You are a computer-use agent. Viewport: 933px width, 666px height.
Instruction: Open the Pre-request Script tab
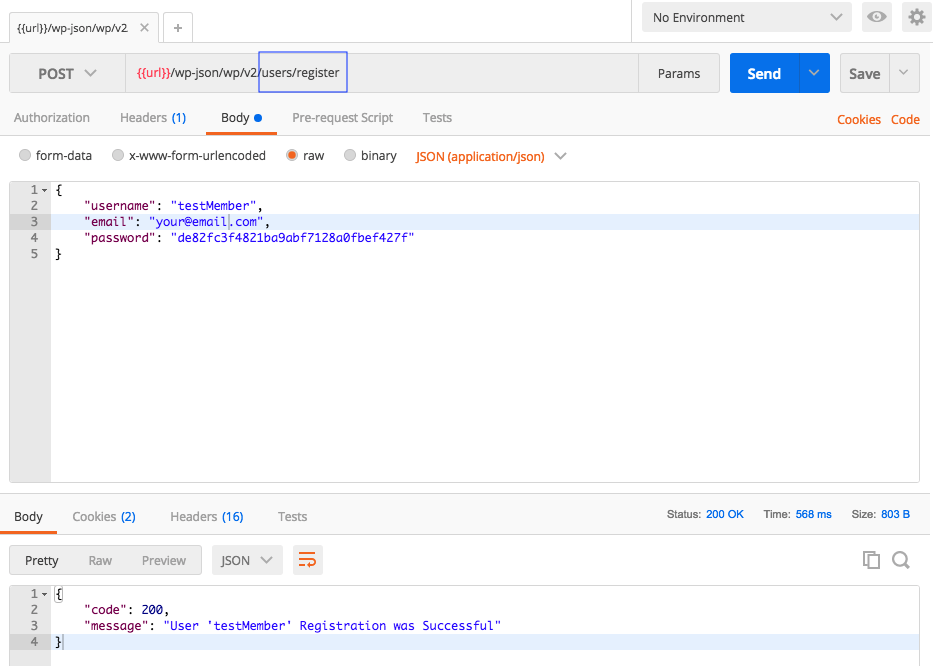point(342,118)
